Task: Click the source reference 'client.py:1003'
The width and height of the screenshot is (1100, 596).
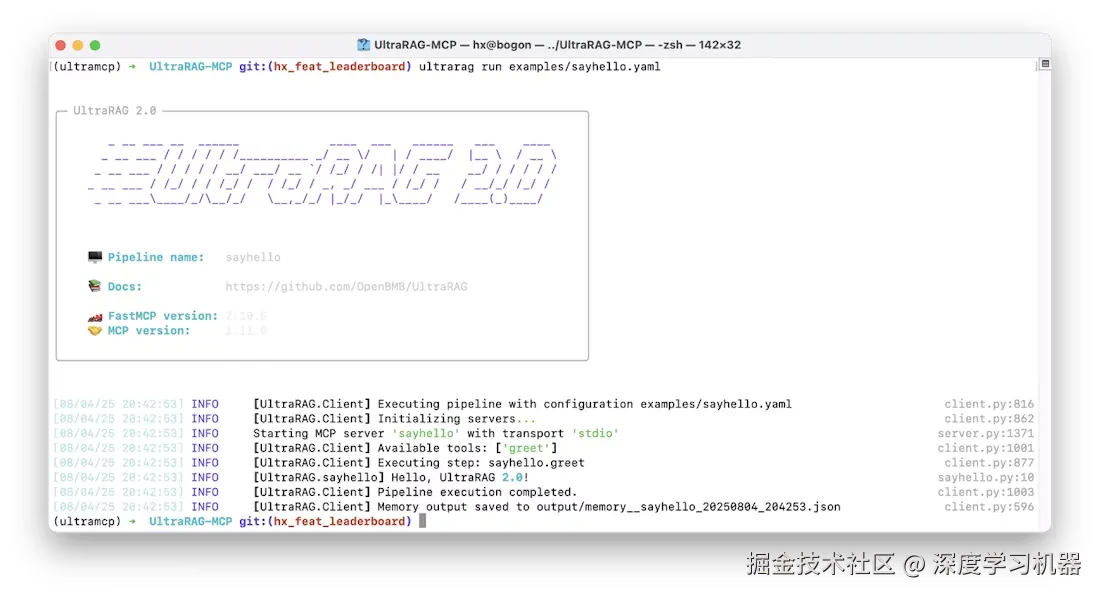Action: [986, 492]
